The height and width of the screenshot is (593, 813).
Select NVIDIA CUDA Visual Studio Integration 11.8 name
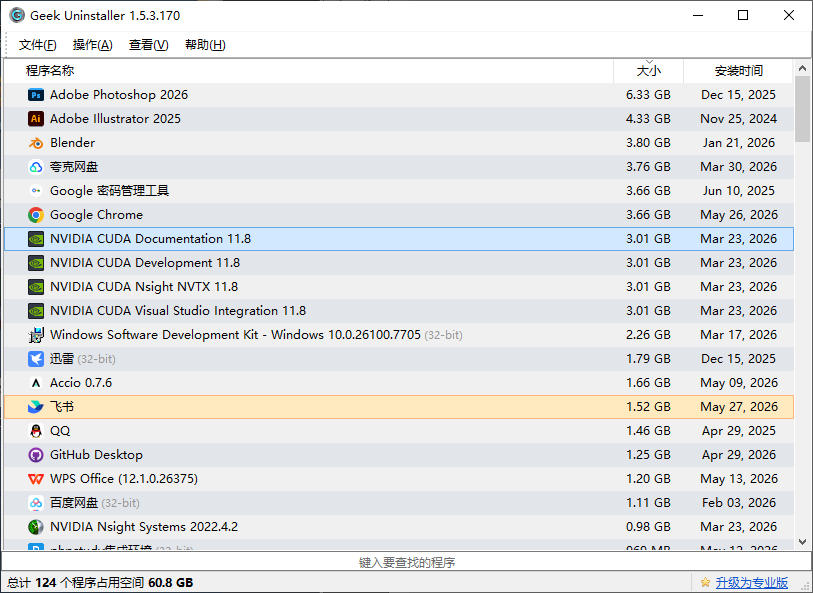(x=178, y=311)
